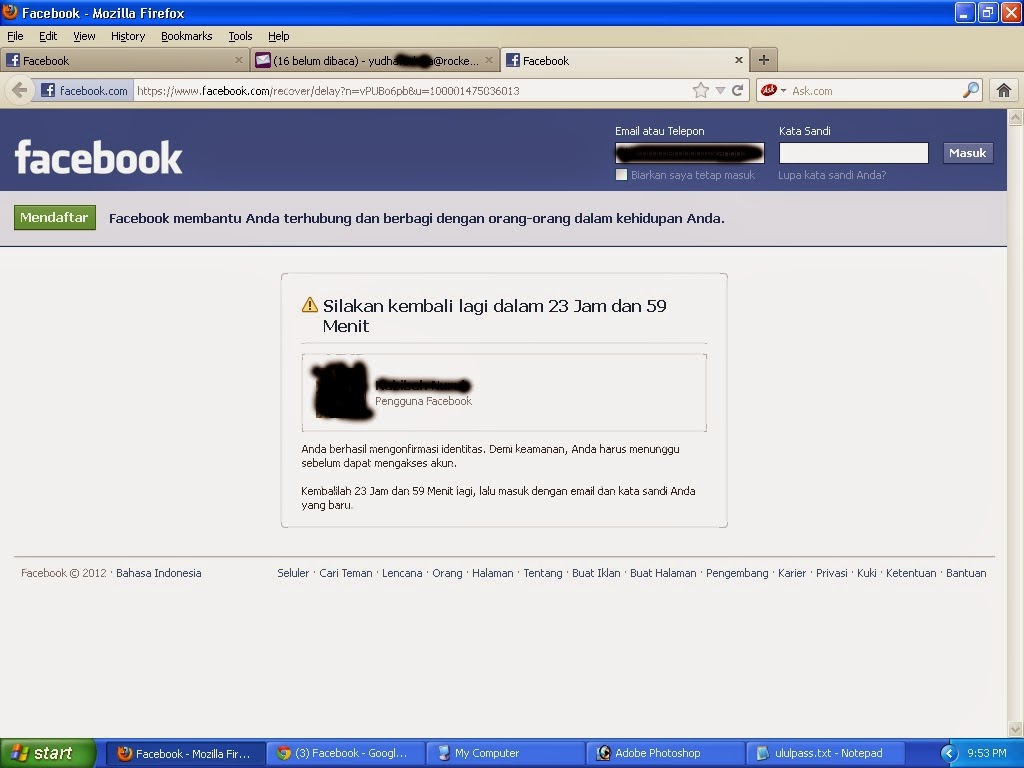The width and height of the screenshot is (1024, 768).
Task: Open the Cari Teman footer link
Action: 345,573
